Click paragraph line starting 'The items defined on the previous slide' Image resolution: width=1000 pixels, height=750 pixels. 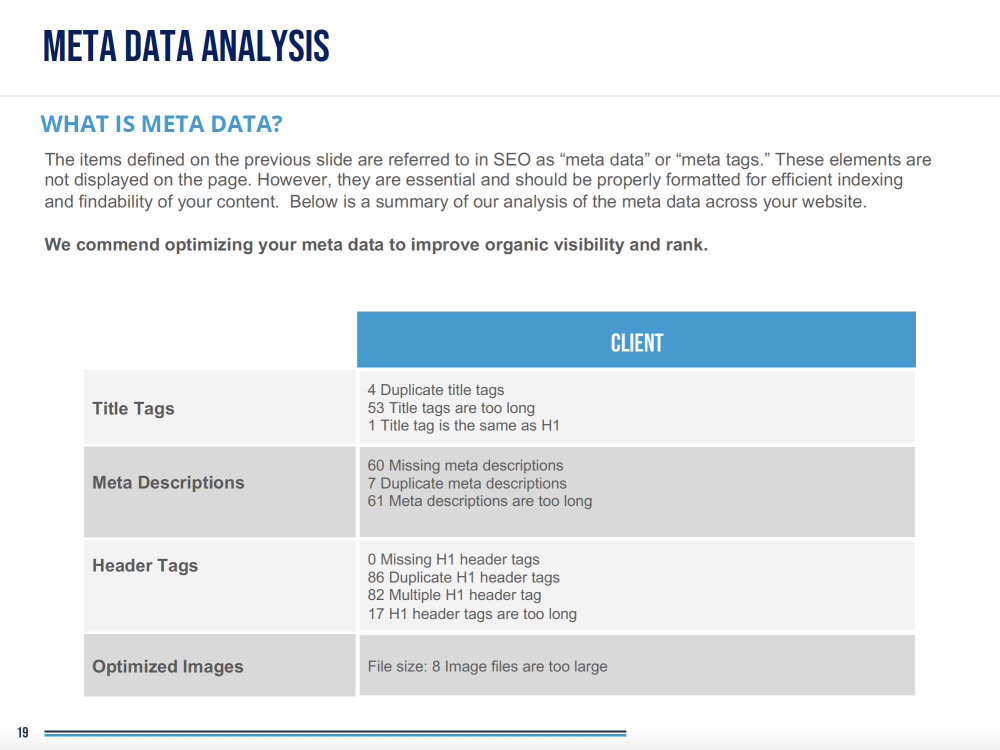point(488,159)
